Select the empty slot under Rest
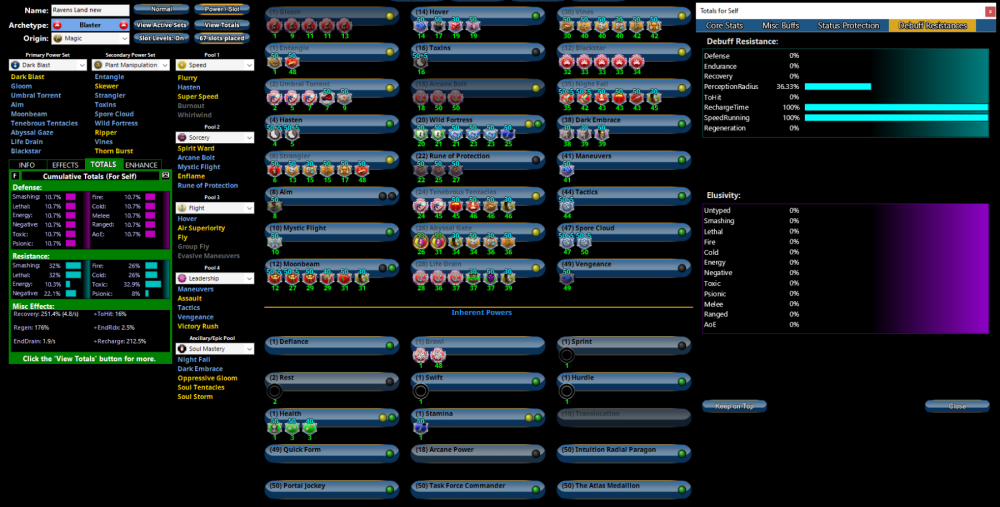Screen dimensions: 1000x507 pyautogui.click(x=274, y=390)
